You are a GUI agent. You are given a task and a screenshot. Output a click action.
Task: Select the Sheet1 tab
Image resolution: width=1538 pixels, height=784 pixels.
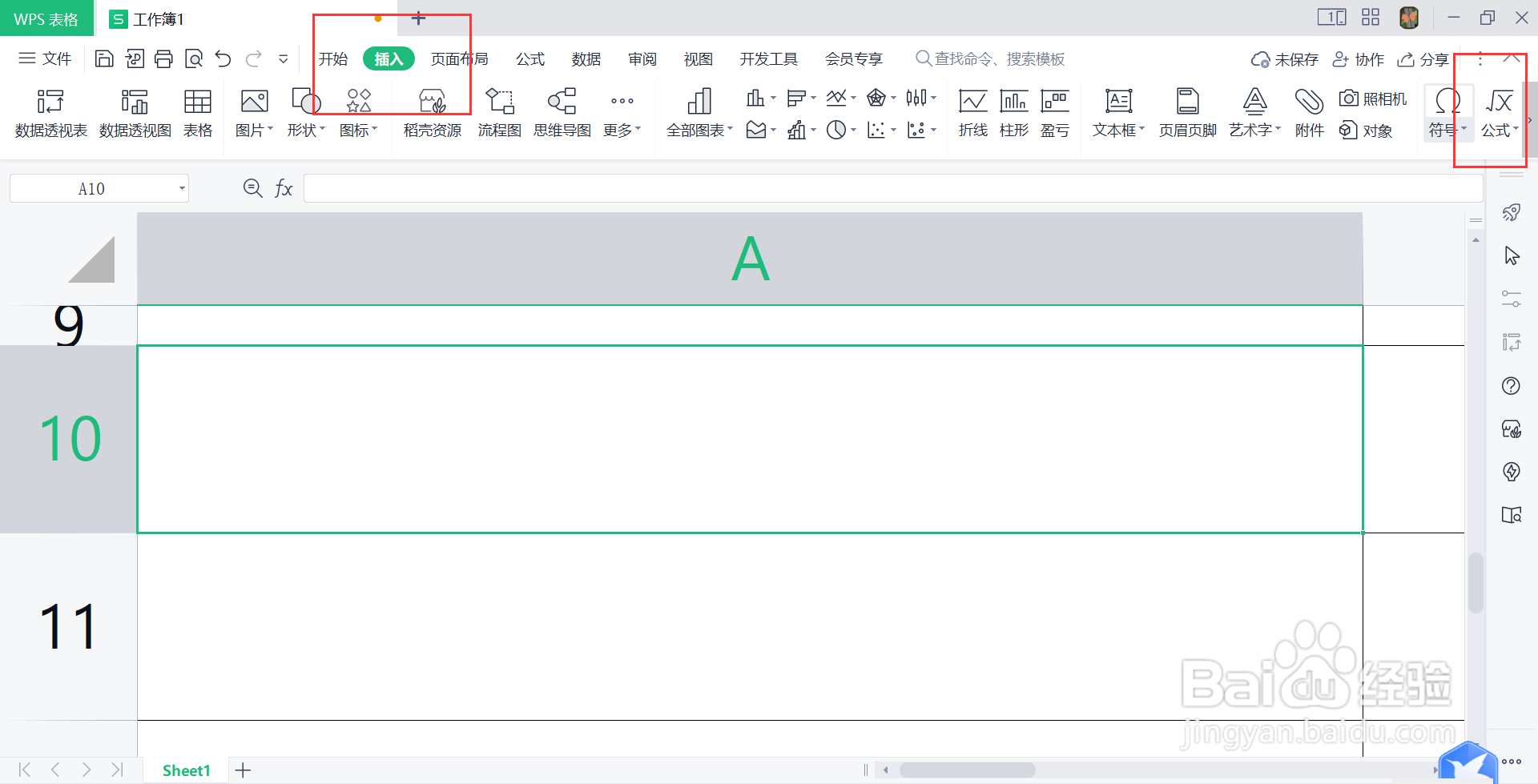(x=186, y=770)
